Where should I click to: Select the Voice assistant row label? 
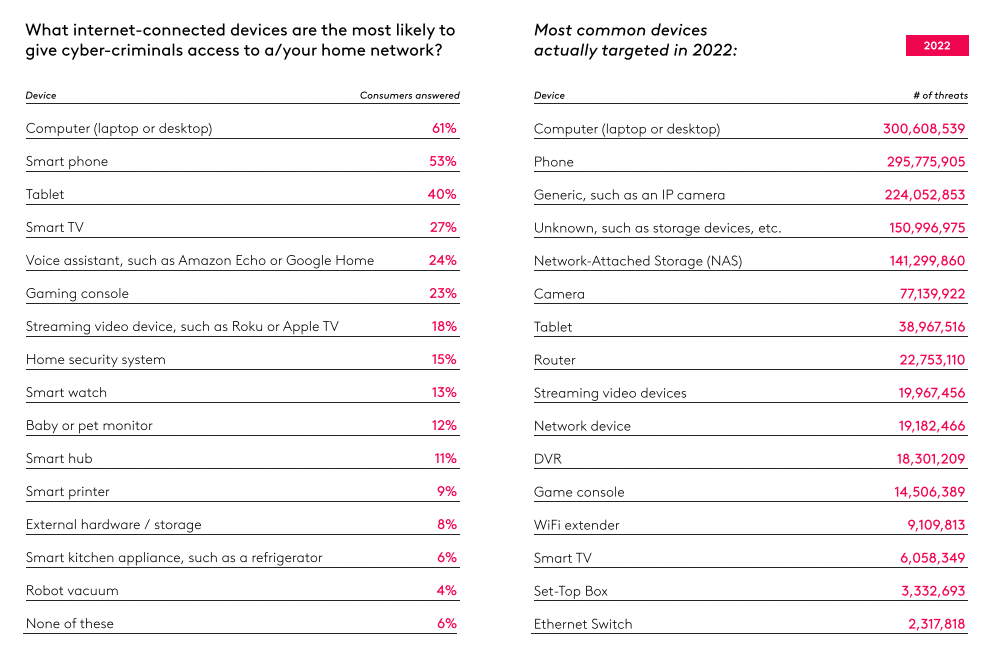click(200, 261)
